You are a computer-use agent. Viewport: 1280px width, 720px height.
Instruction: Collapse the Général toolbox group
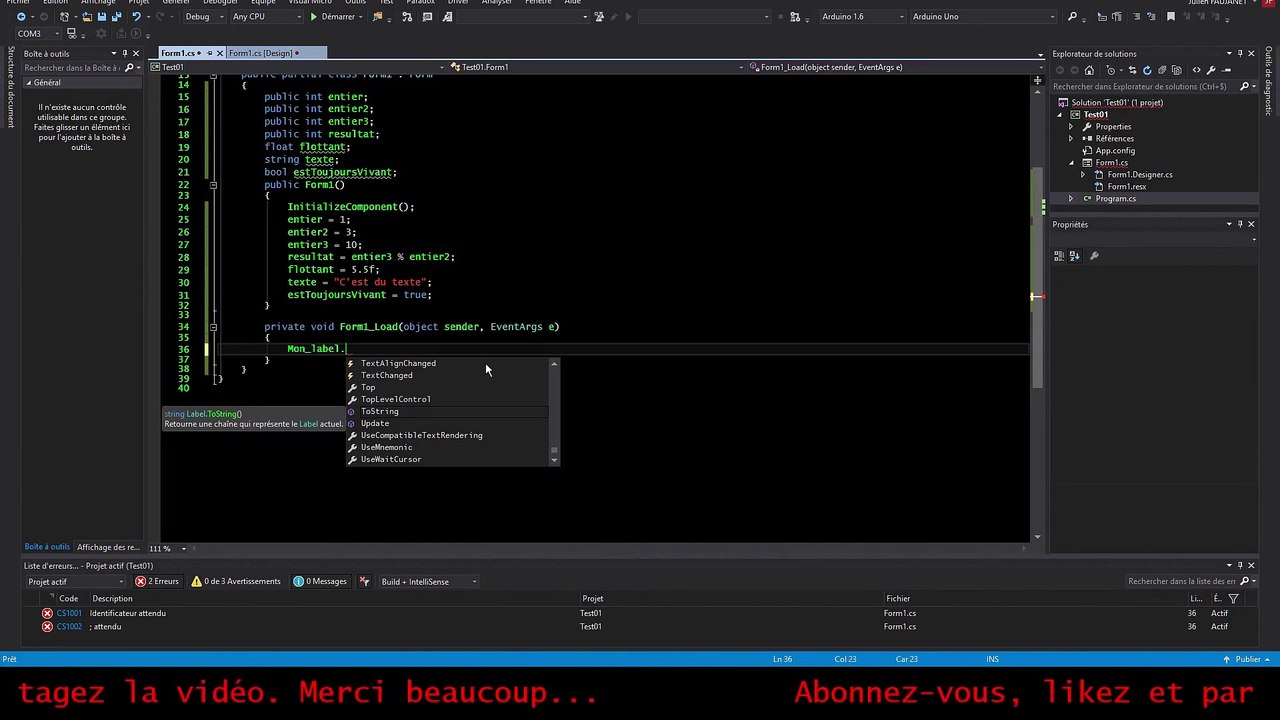tap(29, 83)
